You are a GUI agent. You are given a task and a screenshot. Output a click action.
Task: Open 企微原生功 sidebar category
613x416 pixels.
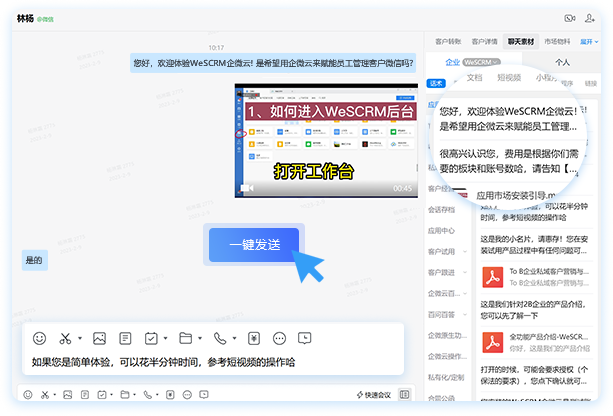pyautogui.click(x=447, y=335)
